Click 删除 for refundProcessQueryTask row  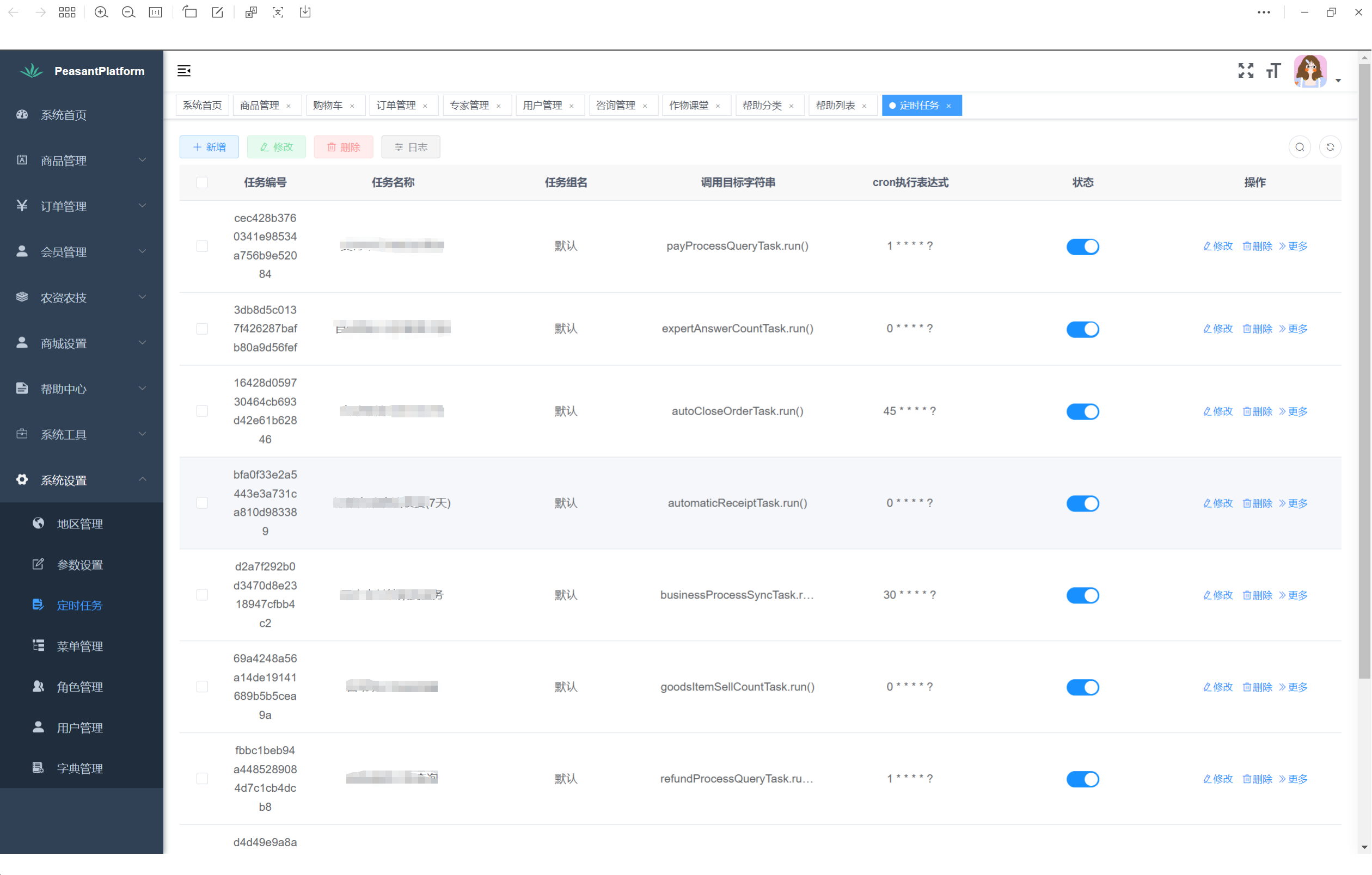1257,779
